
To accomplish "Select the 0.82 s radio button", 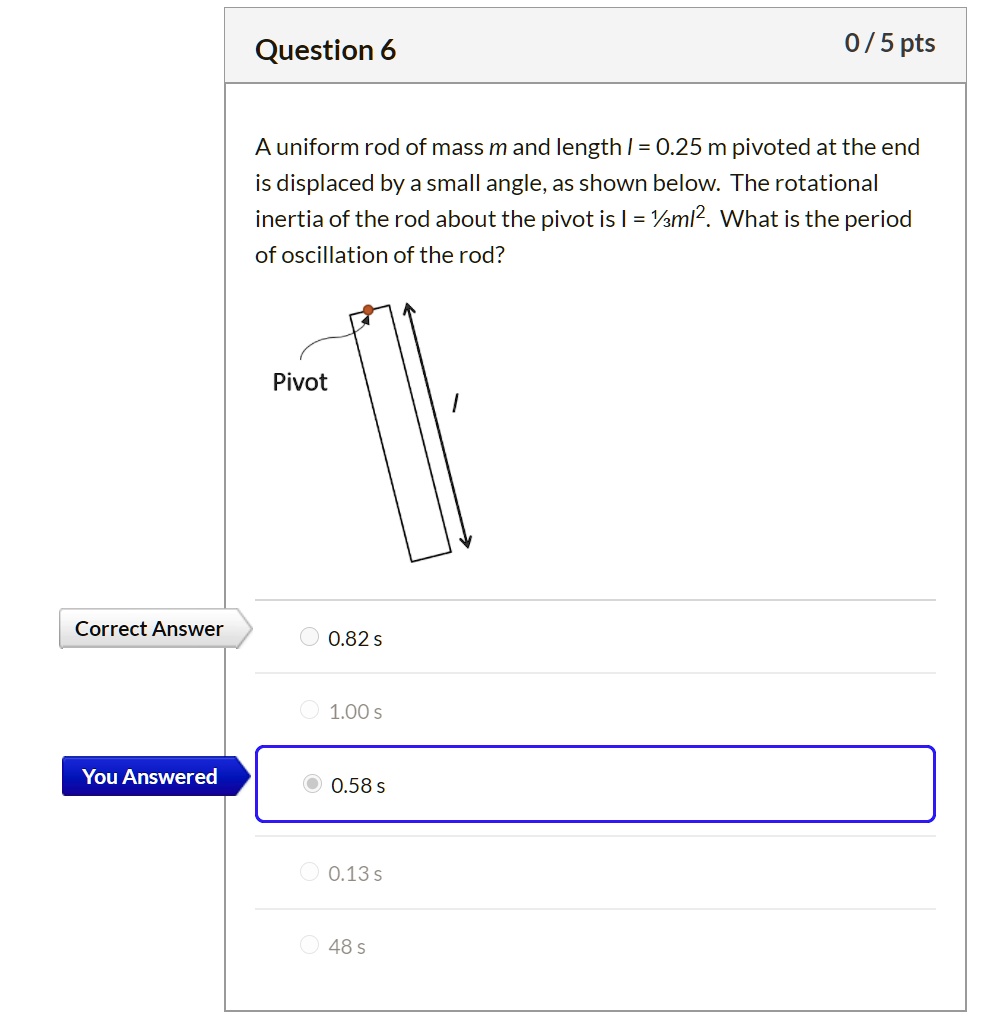I will 309,636.
